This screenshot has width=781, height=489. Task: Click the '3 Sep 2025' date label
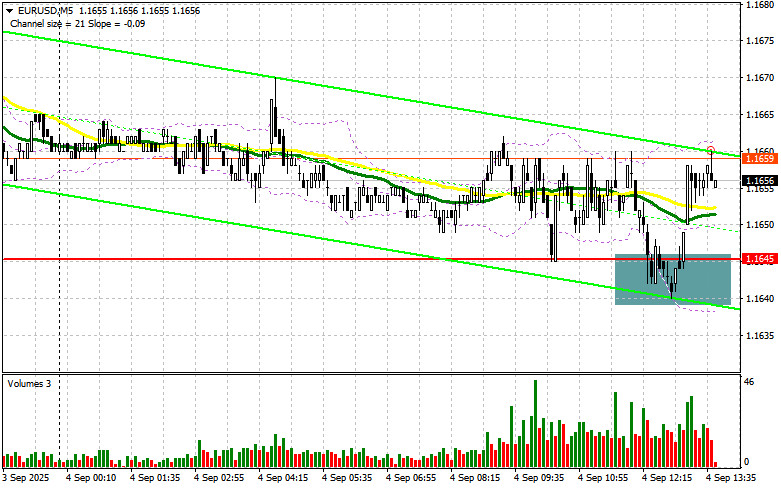point(26,478)
